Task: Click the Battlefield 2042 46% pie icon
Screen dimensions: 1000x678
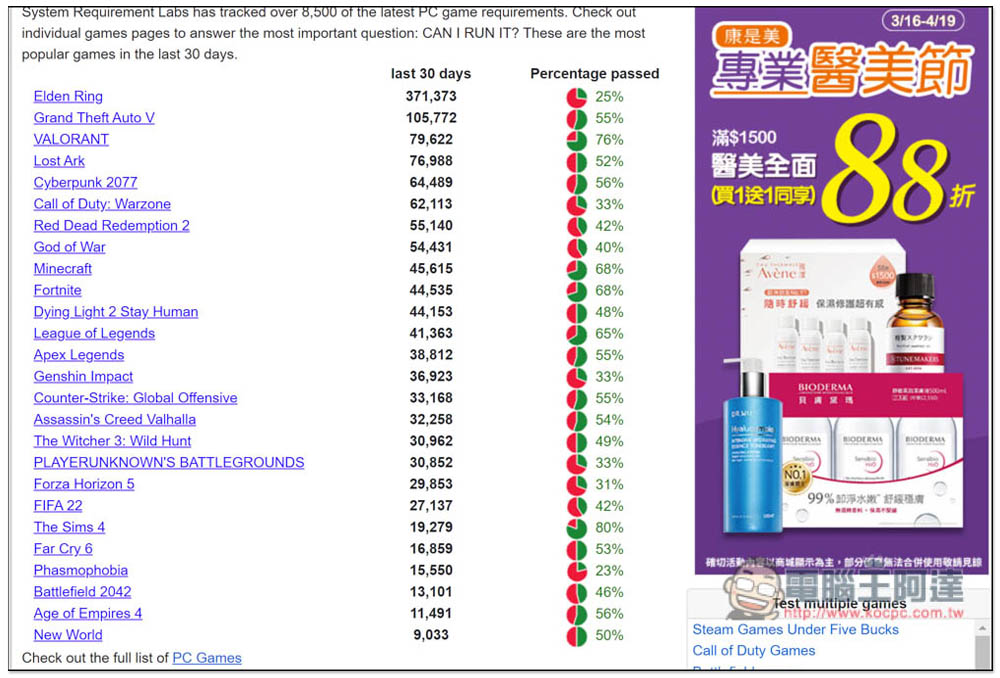Action: tap(577, 593)
